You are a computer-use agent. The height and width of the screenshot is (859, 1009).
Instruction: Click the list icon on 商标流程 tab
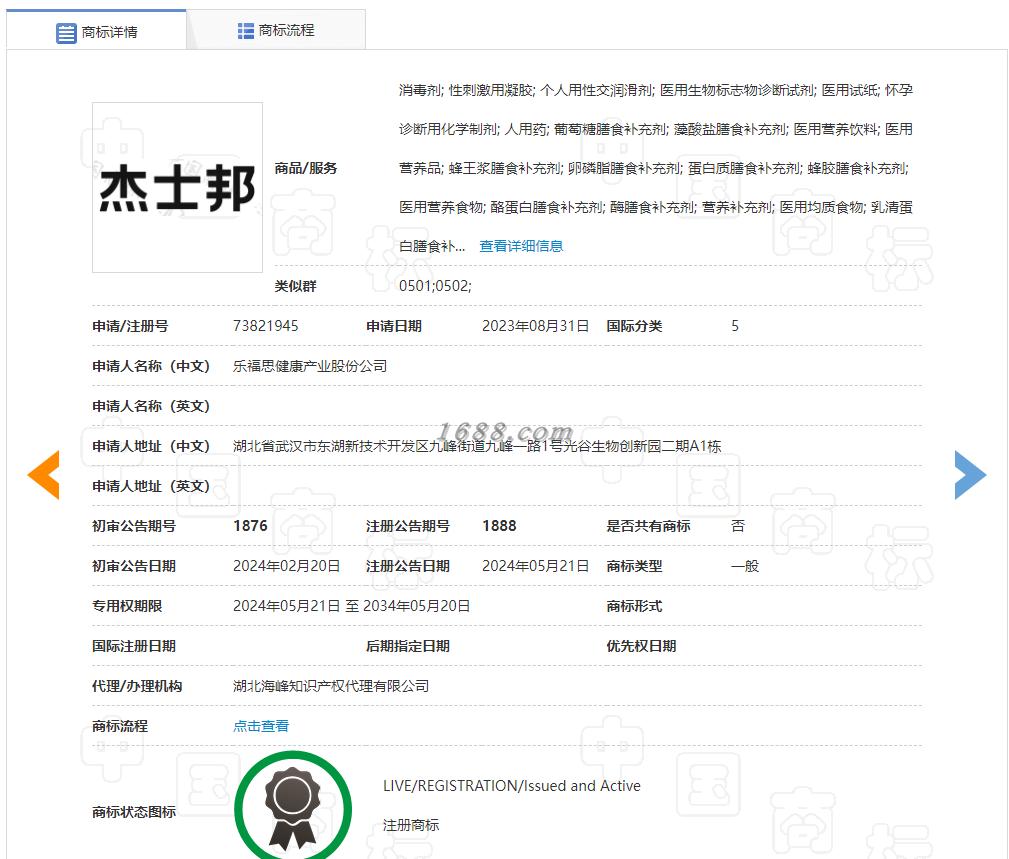(245, 30)
